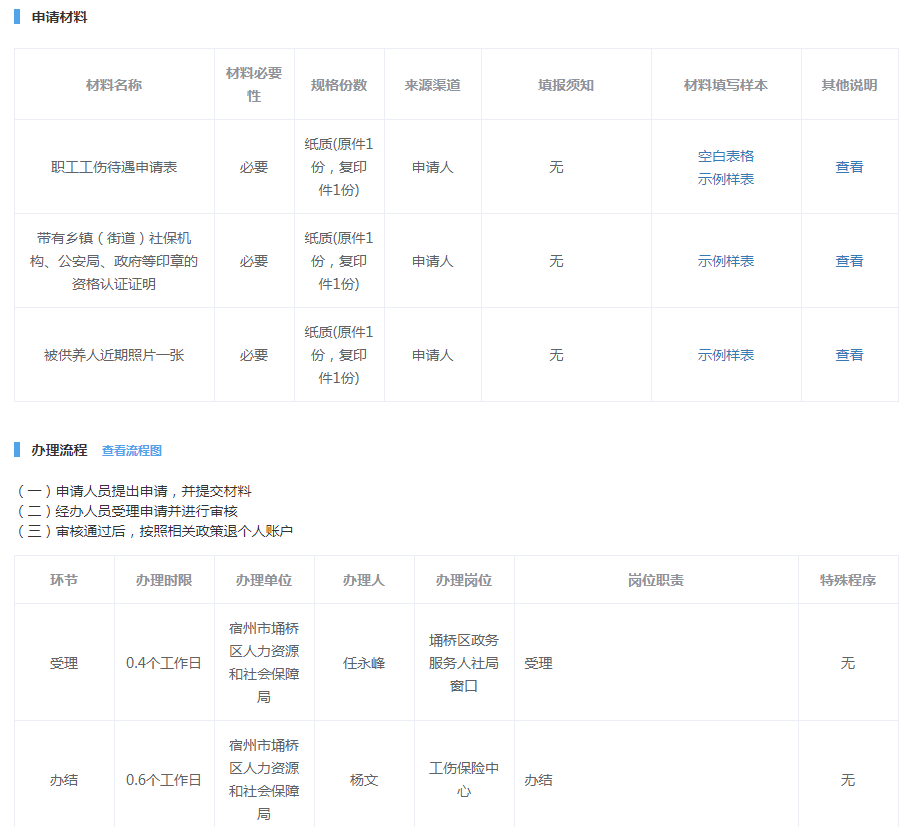Open 示例样表 for 被供养人近期照片一张
The height and width of the screenshot is (827, 906).
(x=725, y=355)
